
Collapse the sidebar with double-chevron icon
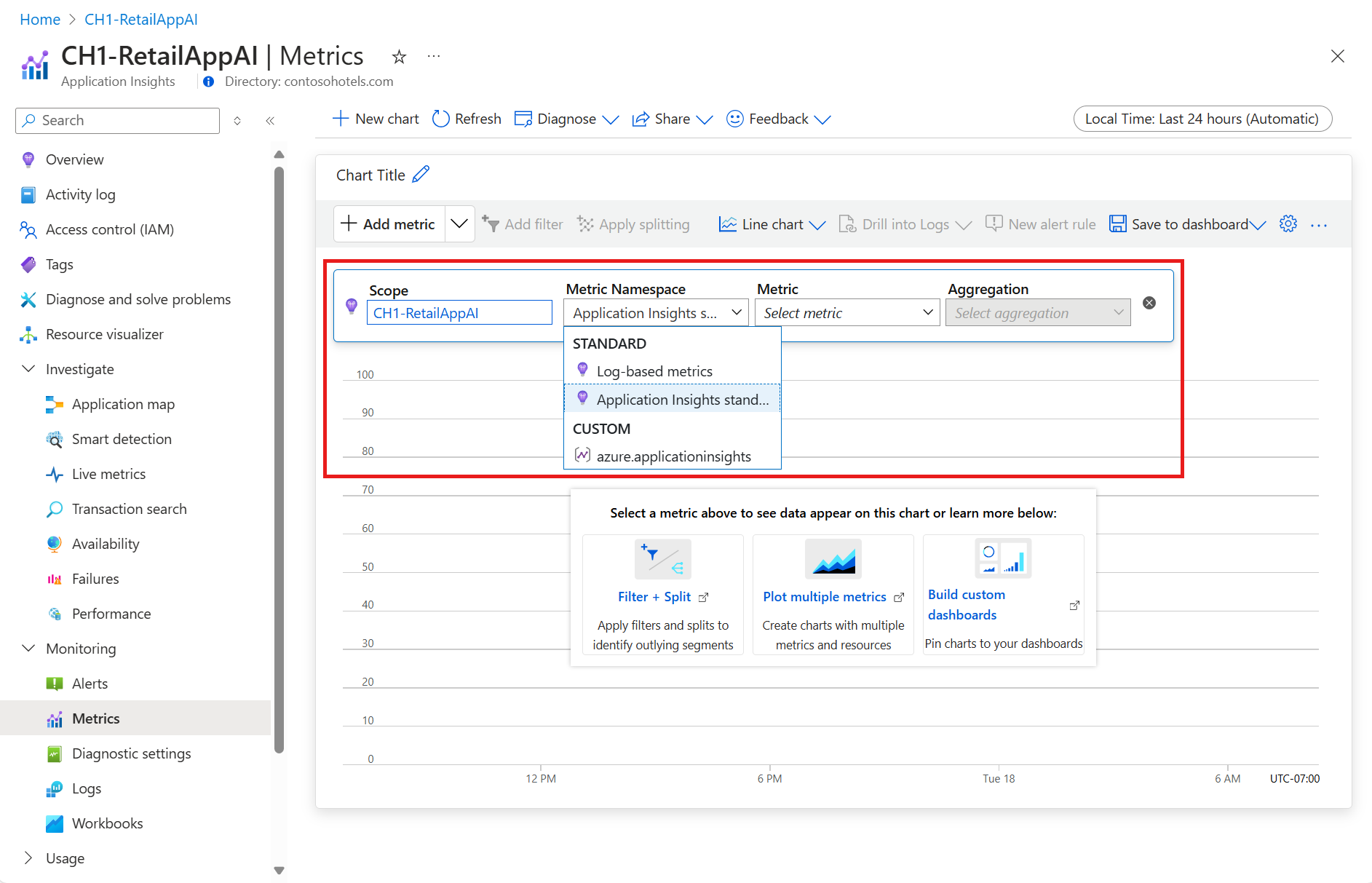coord(270,121)
